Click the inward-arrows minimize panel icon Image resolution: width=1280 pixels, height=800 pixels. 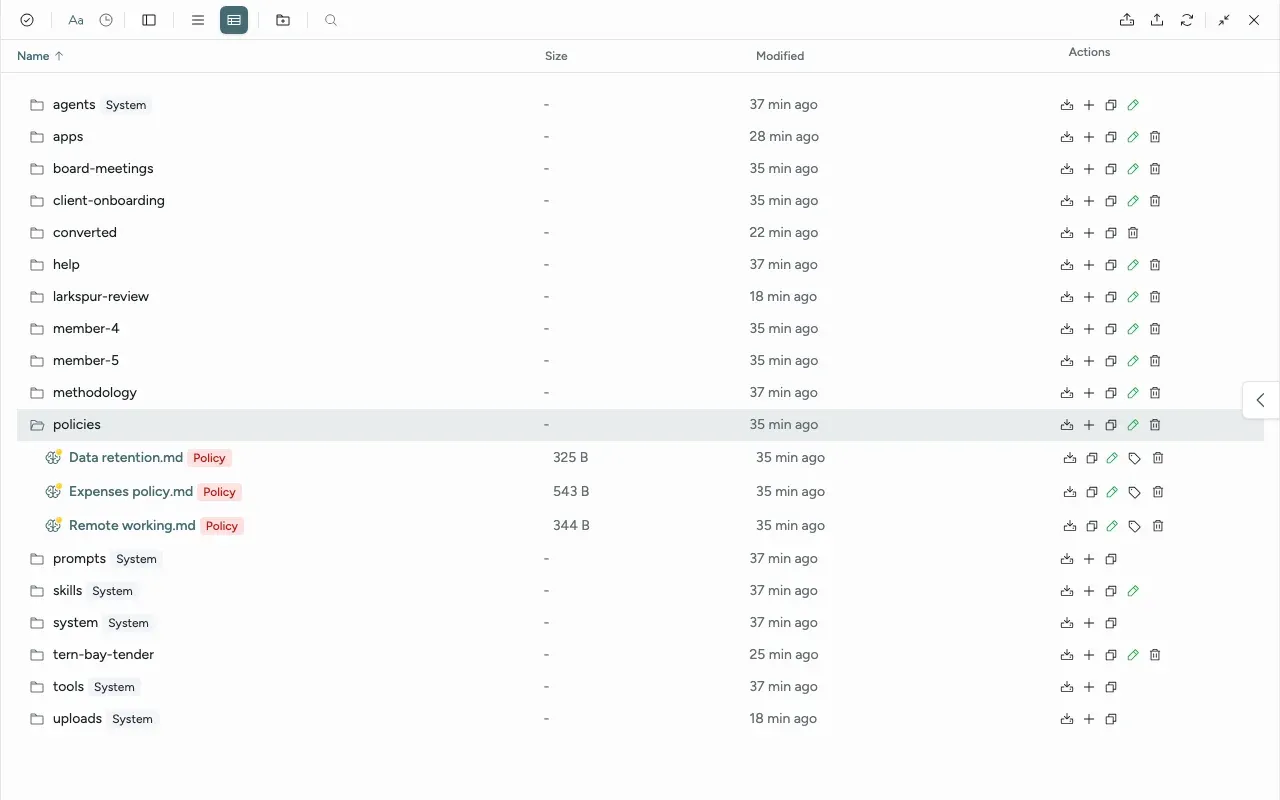1224,20
